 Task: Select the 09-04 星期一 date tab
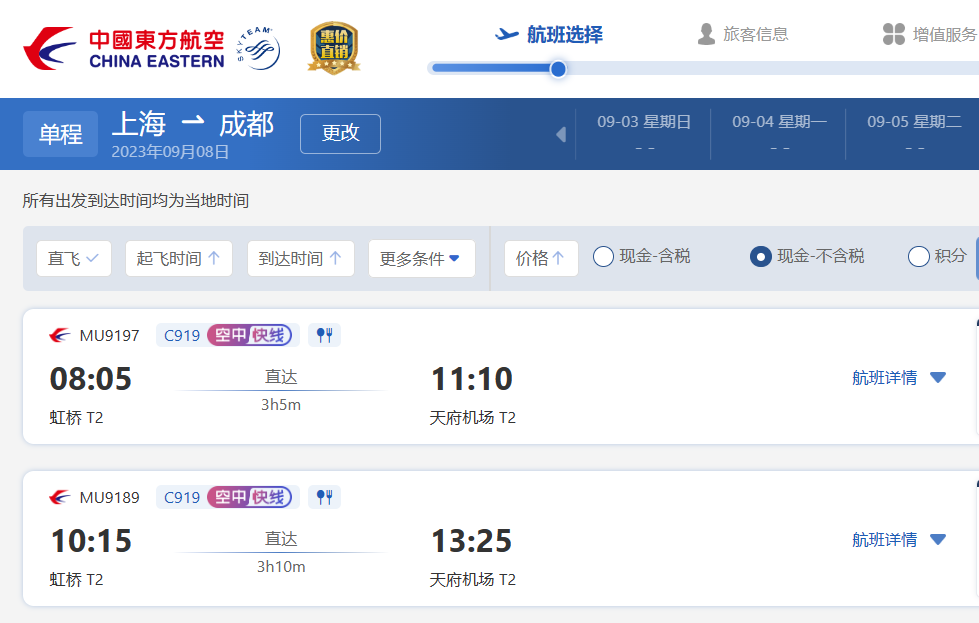tap(779, 134)
